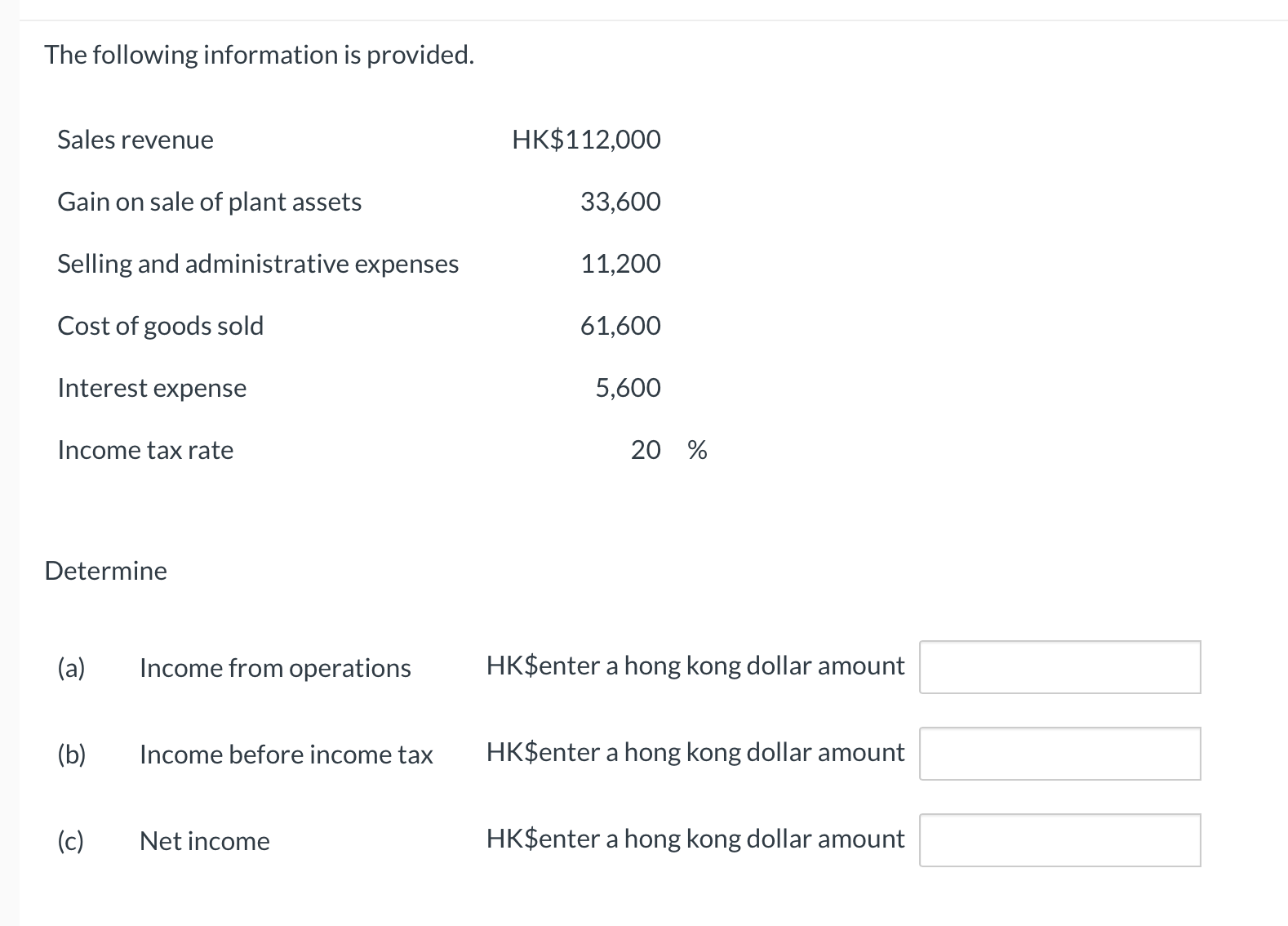Select the HK$112,000 amount
Image resolution: width=1288 pixels, height=926 pixels.
pos(586,140)
